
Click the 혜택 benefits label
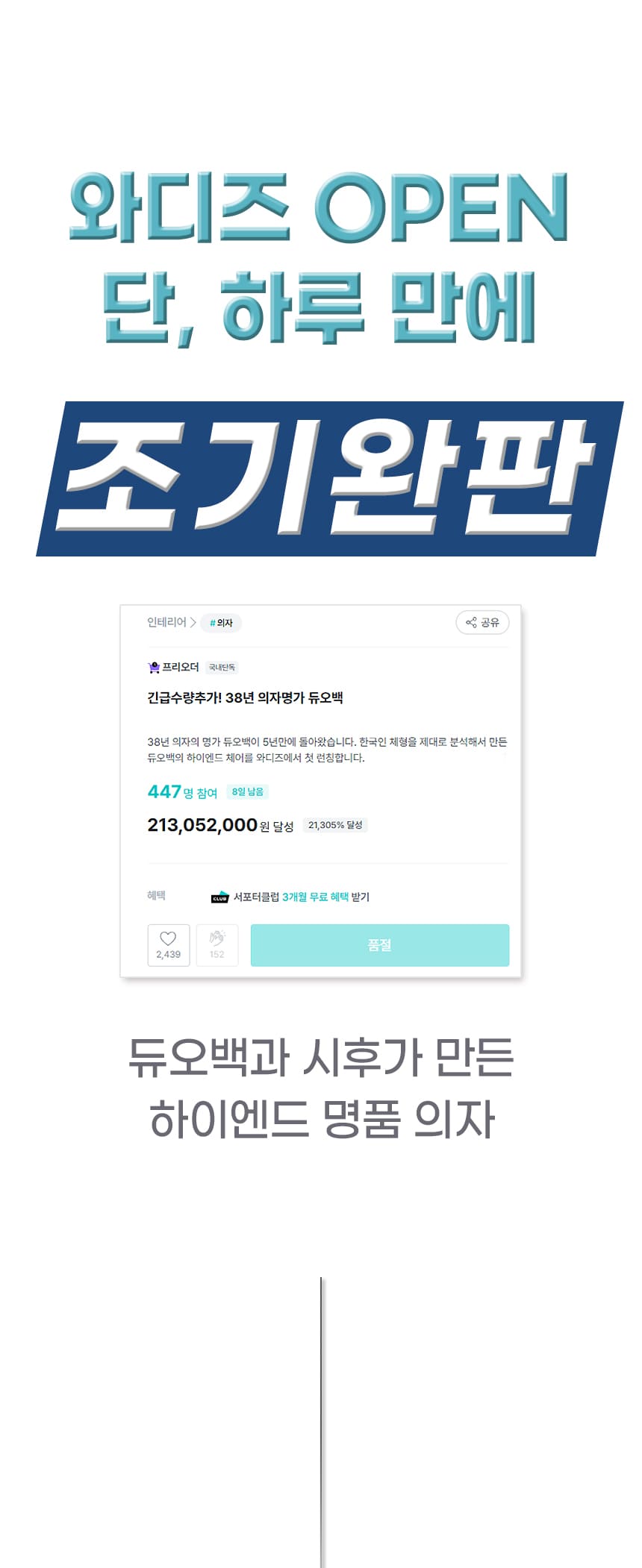[156, 895]
